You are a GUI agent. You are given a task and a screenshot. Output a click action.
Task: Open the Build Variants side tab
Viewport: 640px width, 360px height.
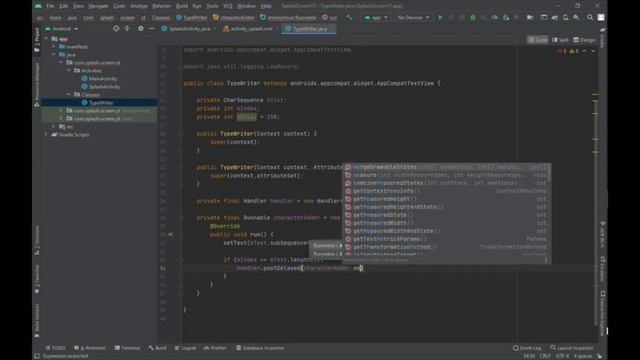tap(37, 320)
